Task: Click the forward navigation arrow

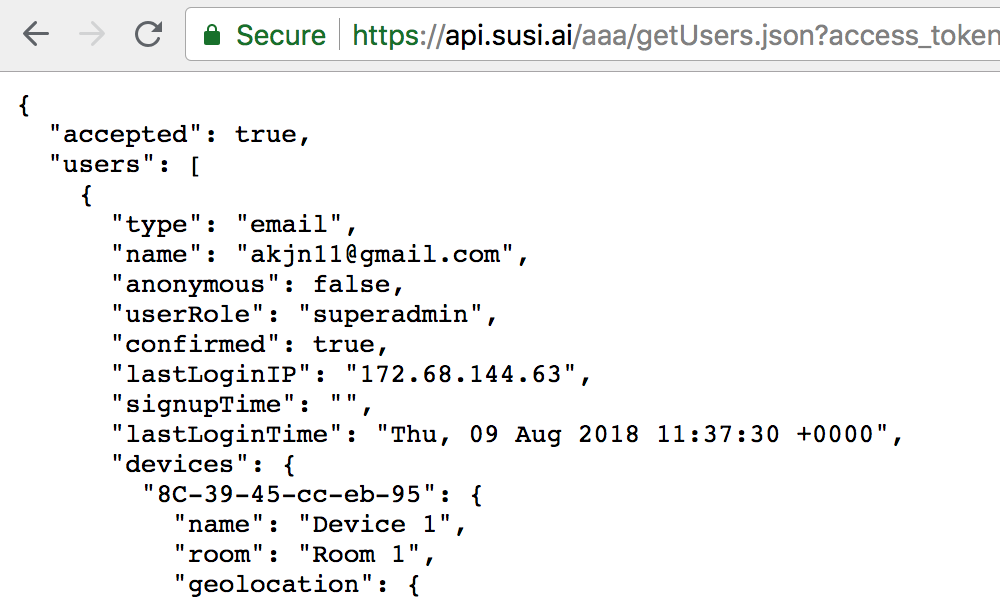Action: (x=92, y=34)
